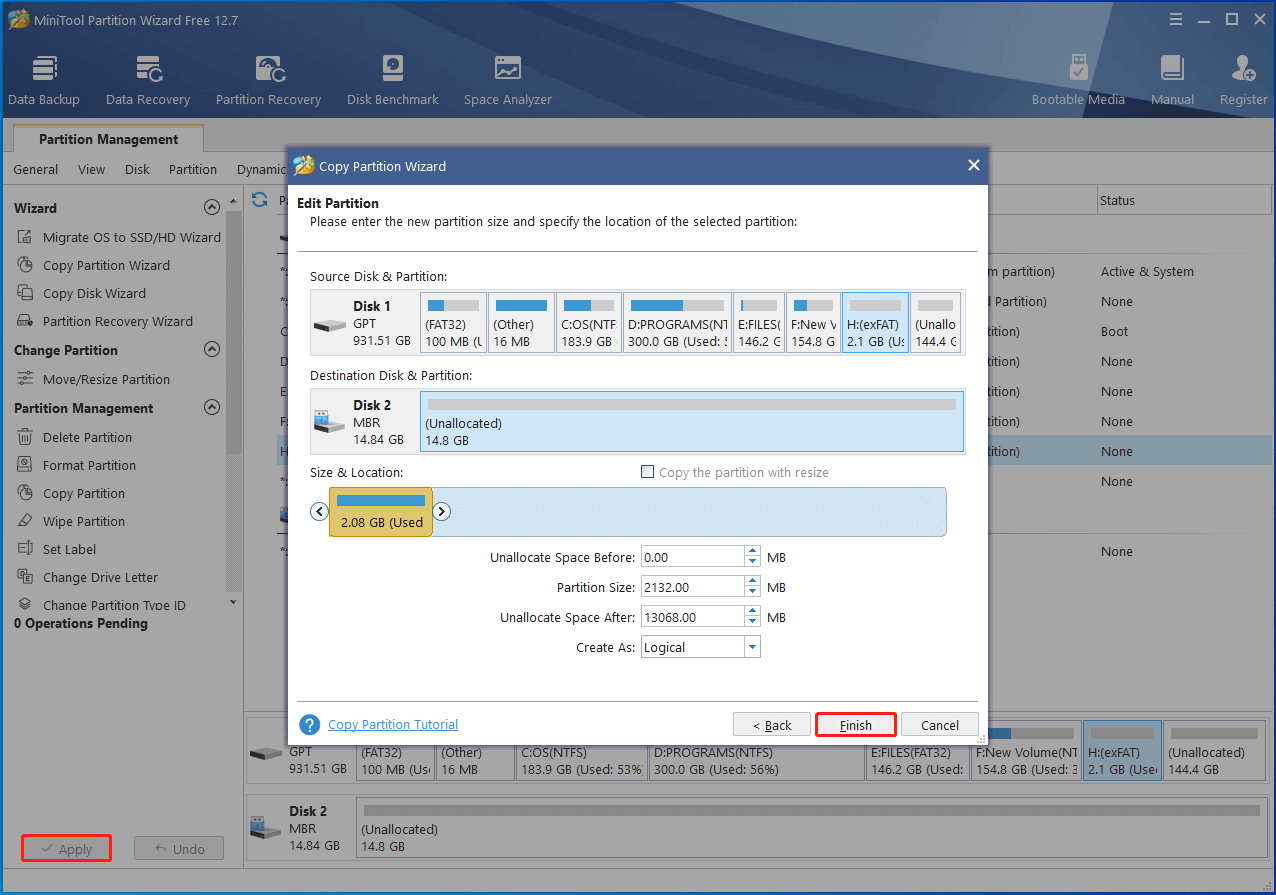The width and height of the screenshot is (1276, 895).
Task: Open the Bootable Media builder
Action: 1078,80
